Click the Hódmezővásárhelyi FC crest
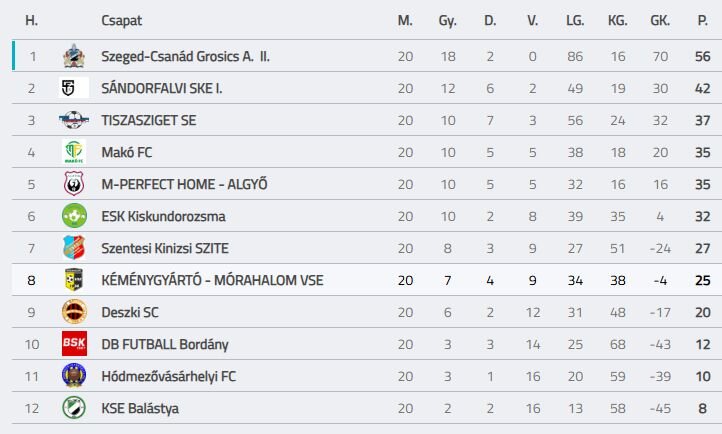This screenshot has width=722, height=434. [x=74, y=376]
